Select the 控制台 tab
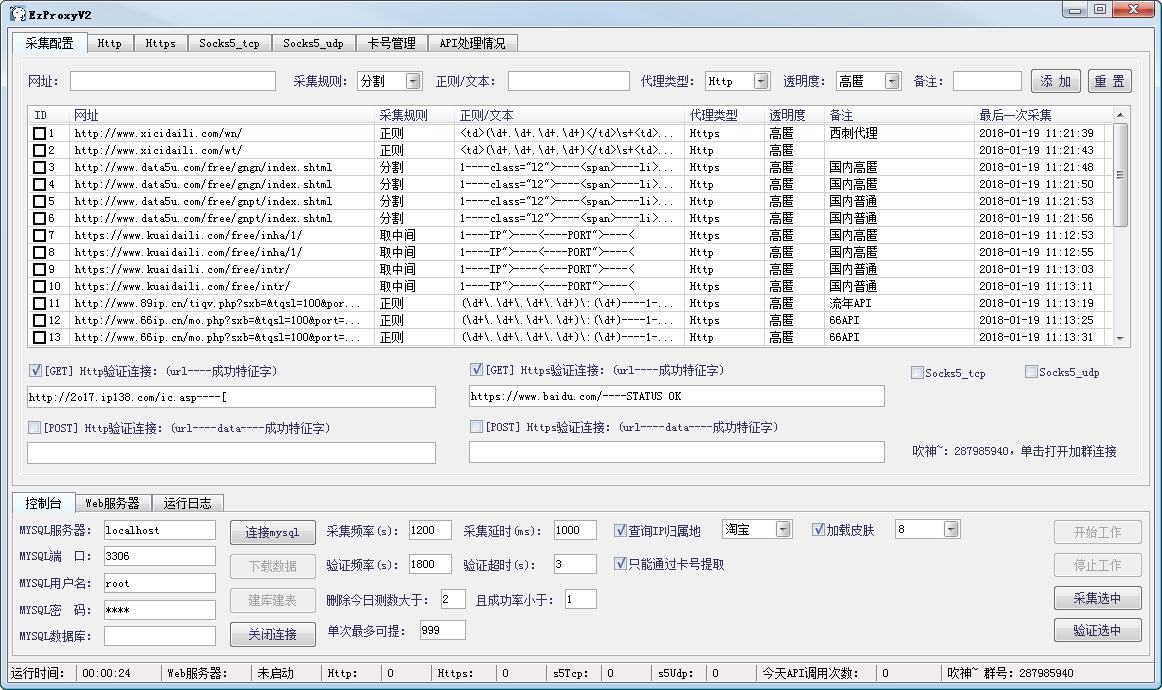This screenshot has width=1162, height=690. (x=44, y=502)
